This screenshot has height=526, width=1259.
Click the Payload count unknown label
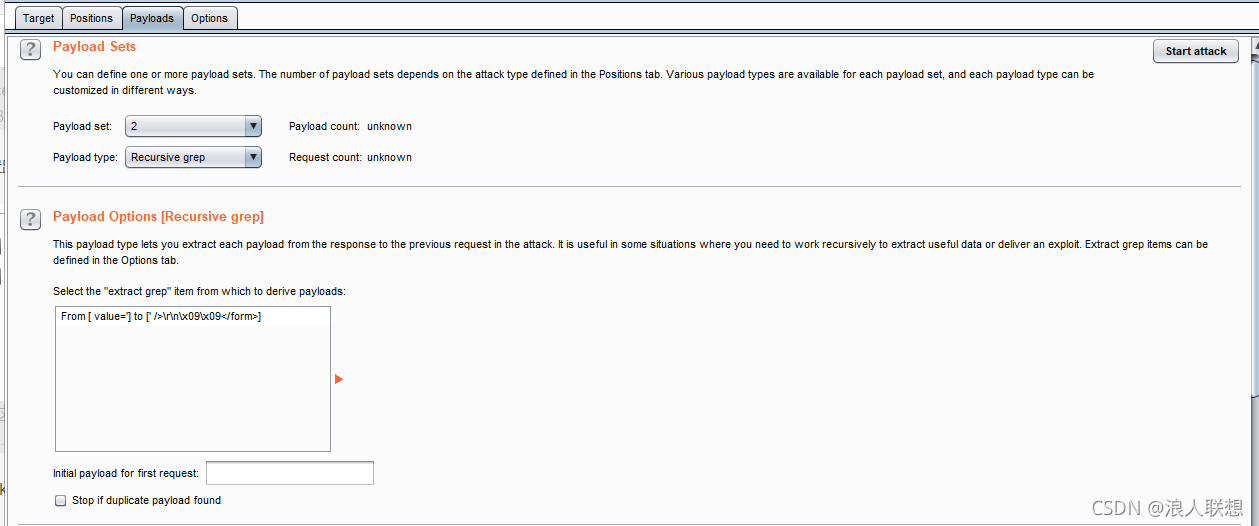350,126
